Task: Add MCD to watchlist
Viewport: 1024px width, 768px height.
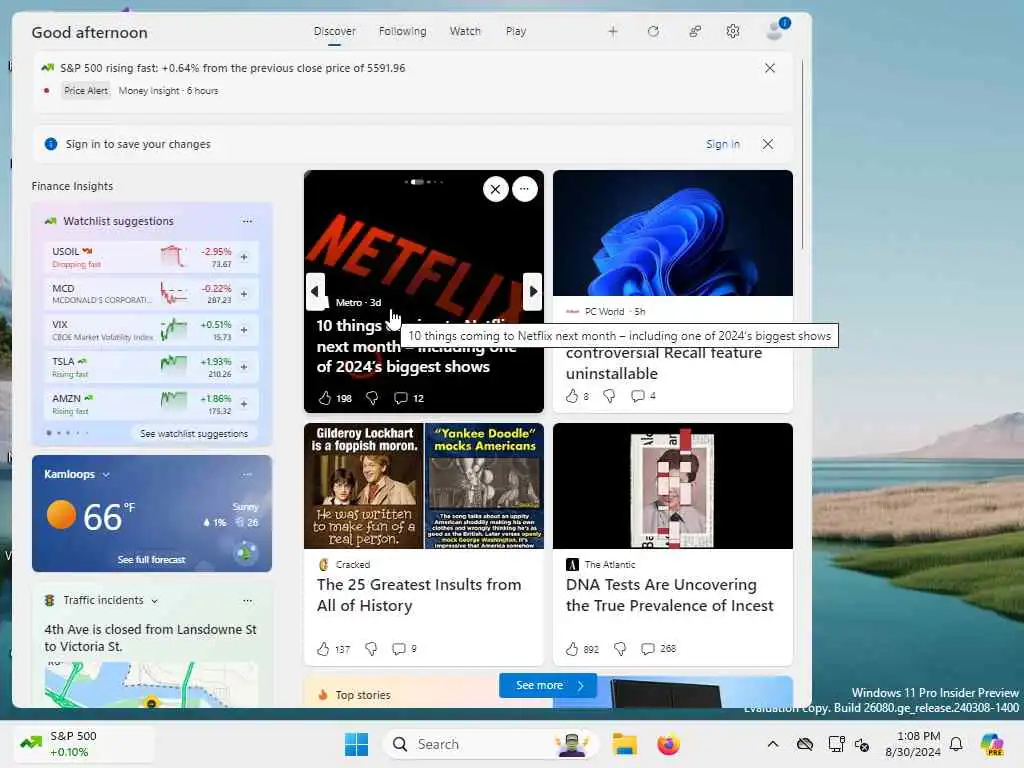Action: [244, 294]
